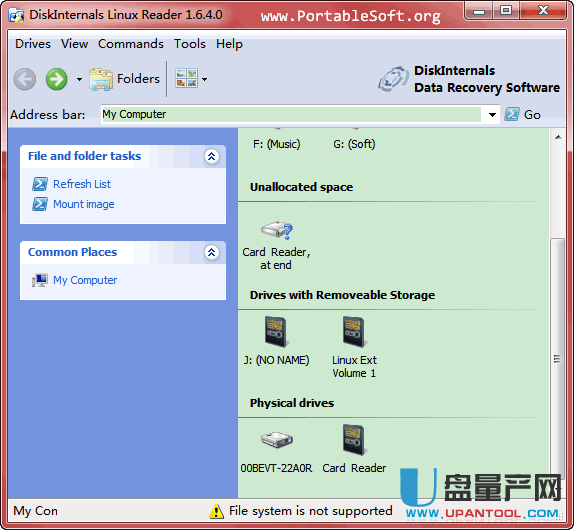Click the vertical scrollbar thumb

(x=557, y=359)
